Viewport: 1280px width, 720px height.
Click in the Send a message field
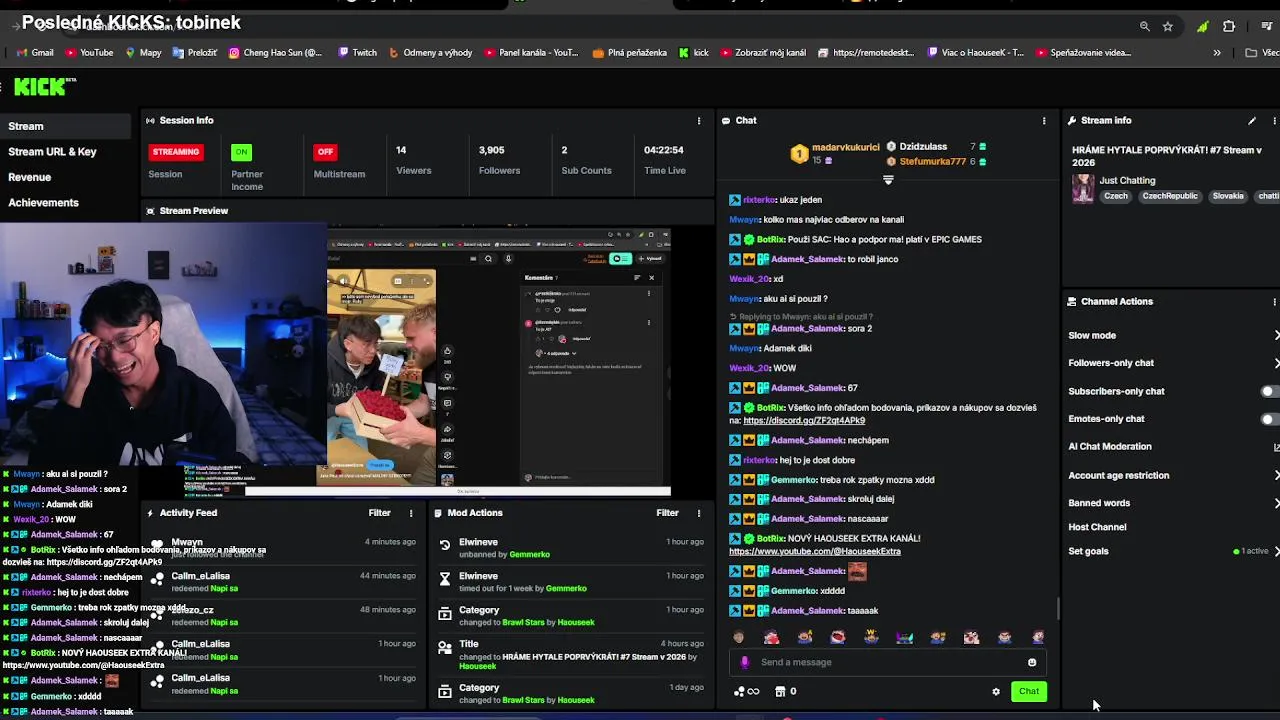(890, 662)
